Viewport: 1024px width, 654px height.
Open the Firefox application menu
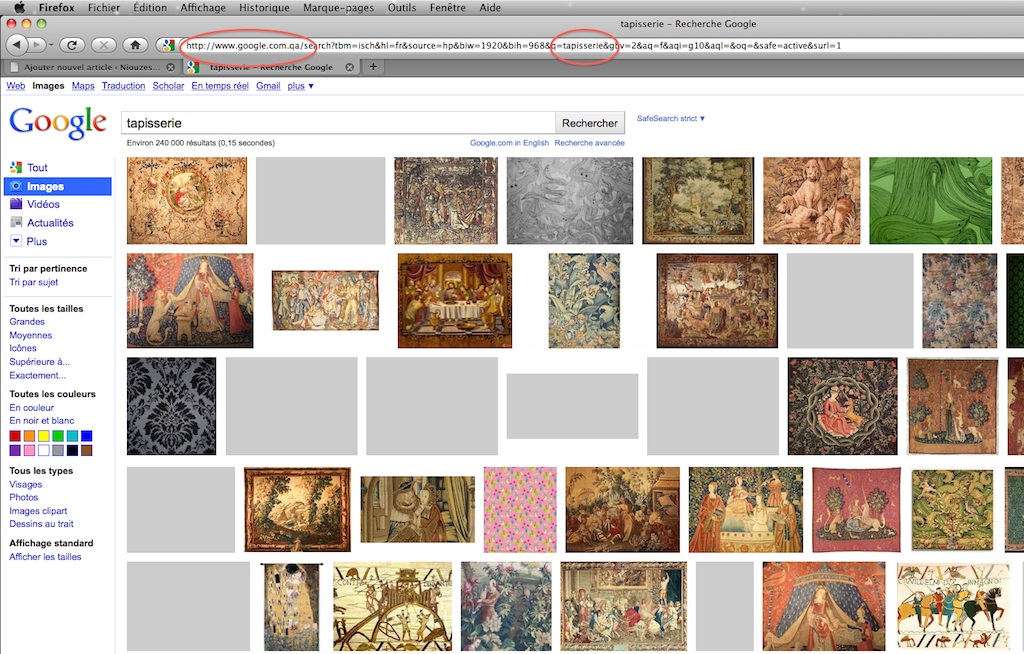click(x=56, y=7)
